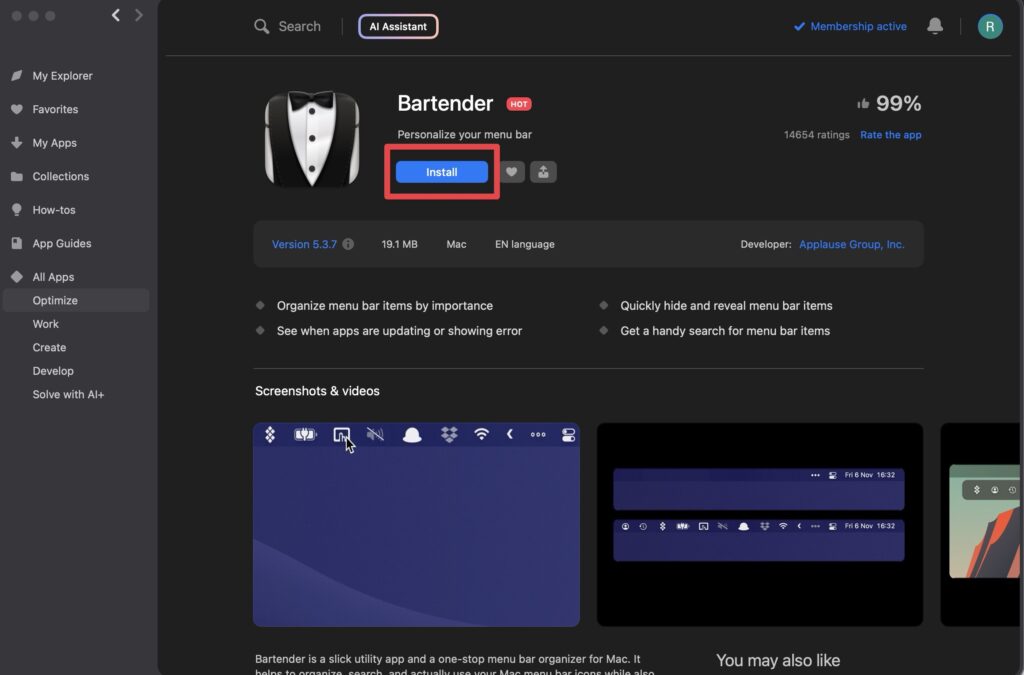The height and width of the screenshot is (675, 1024).
Task: Open the notifications bell
Action: [x=935, y=26]
